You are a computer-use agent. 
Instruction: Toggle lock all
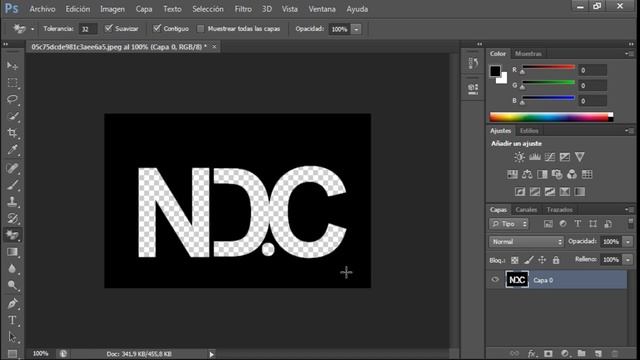556,260
